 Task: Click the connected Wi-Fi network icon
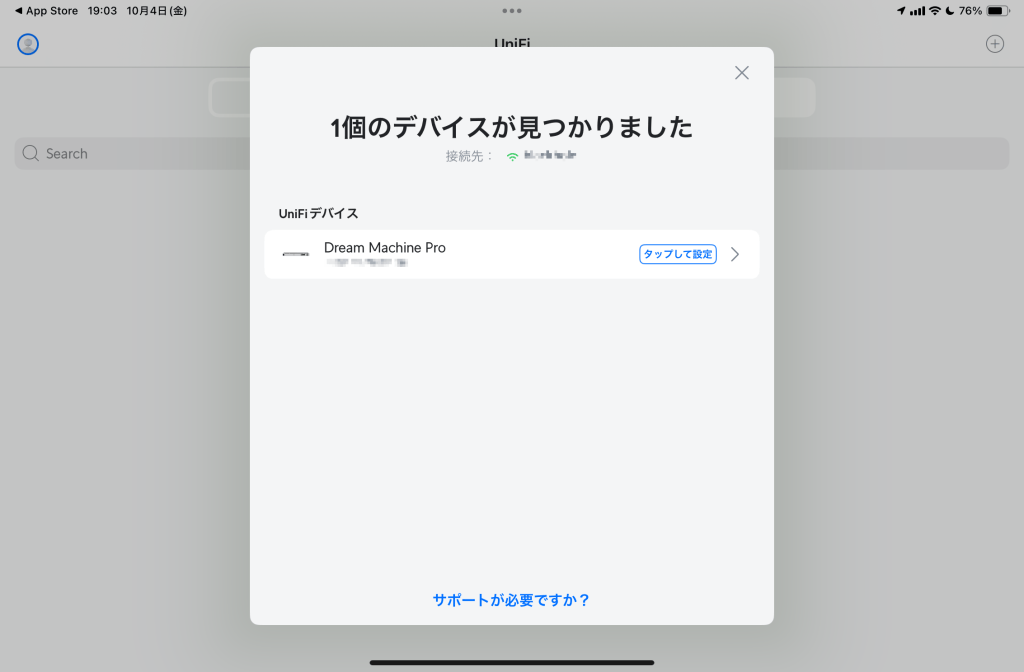tap(512, 156)
